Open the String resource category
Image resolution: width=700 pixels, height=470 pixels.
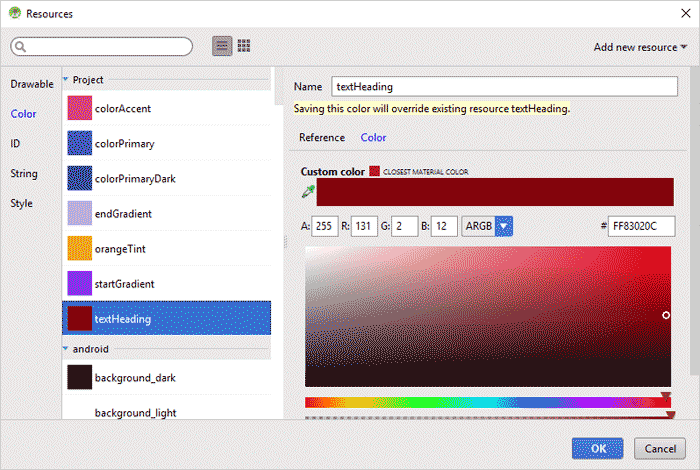click(24, 173)
